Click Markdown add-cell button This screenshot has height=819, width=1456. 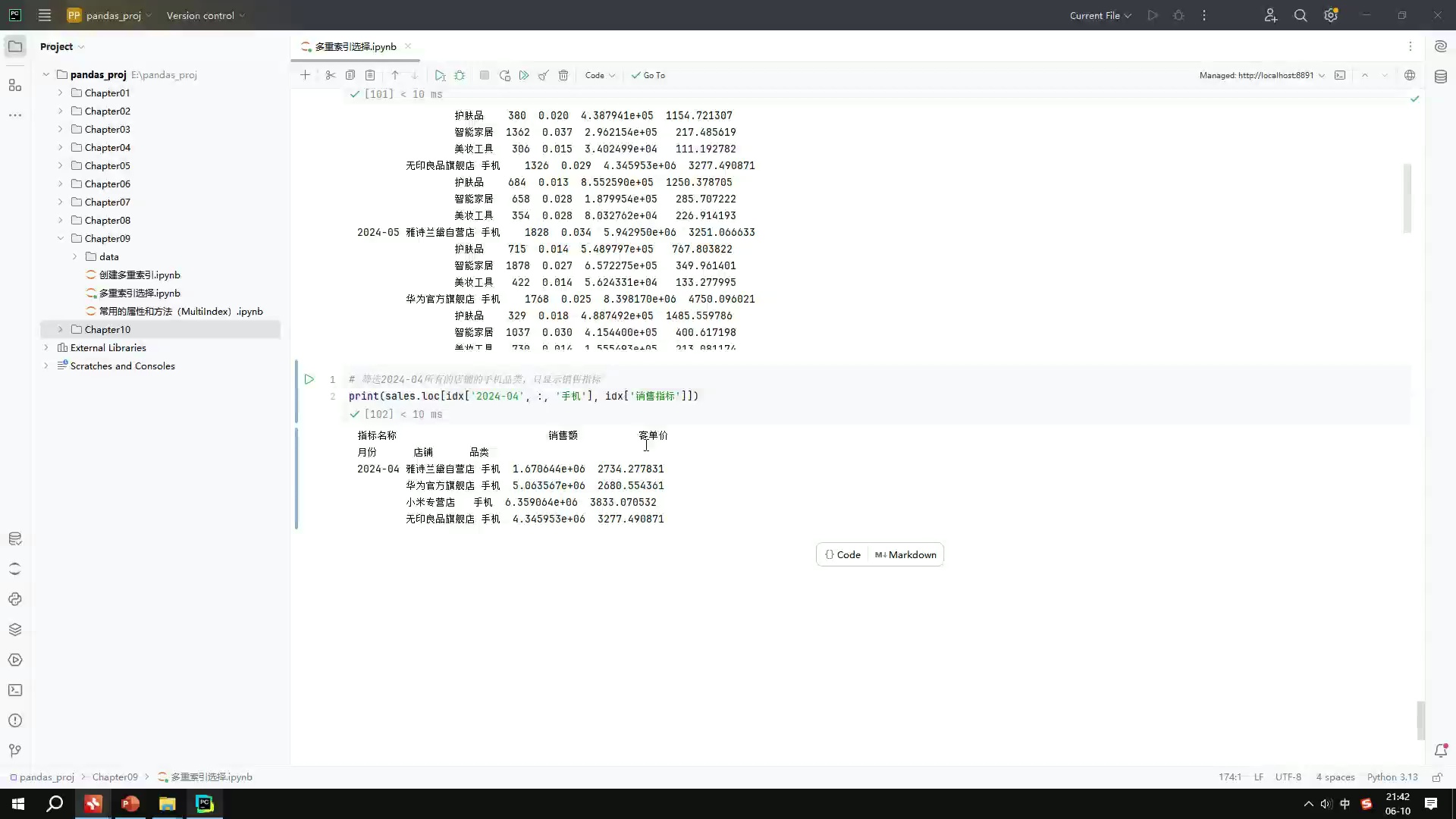(906, 554)
